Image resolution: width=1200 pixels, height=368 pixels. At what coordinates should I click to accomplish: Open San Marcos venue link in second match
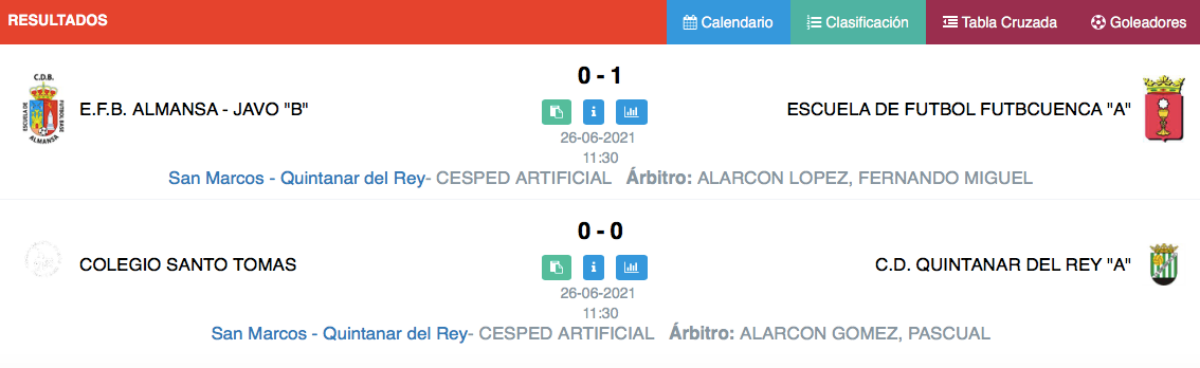[x=339, y=333]
